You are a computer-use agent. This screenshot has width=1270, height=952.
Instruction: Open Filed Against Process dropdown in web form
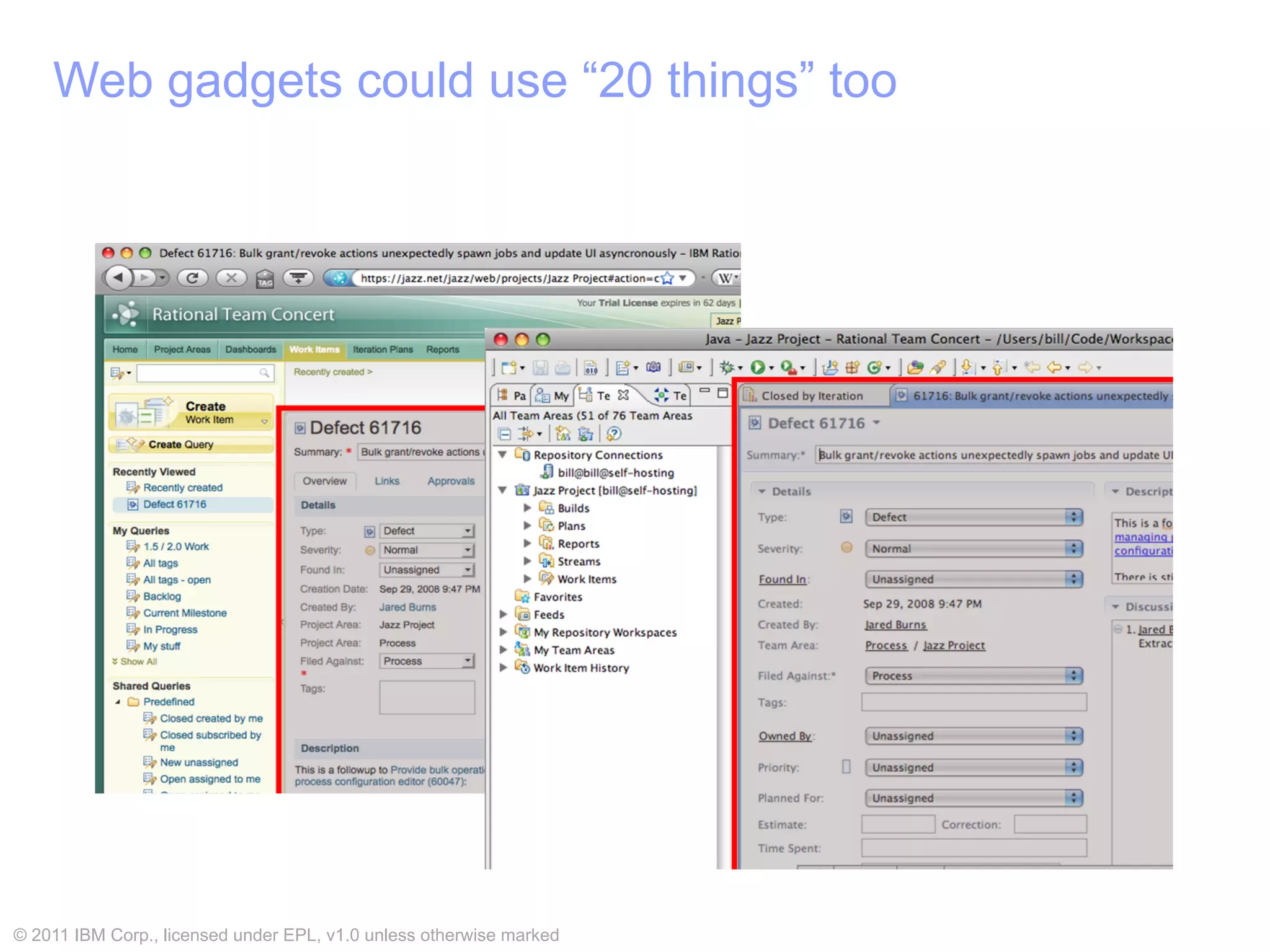click(x=427, y=661)
